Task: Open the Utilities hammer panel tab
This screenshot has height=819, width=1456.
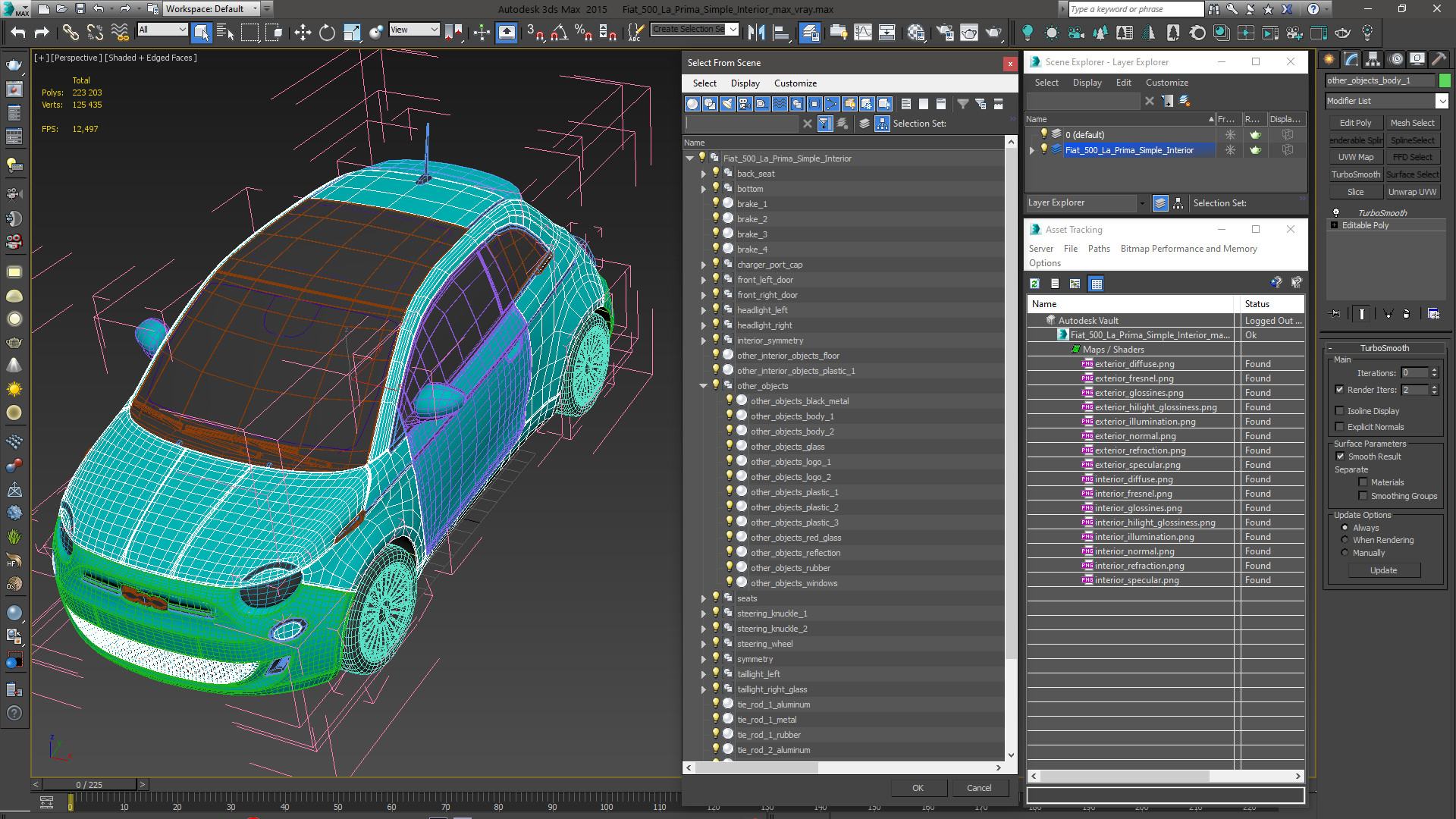Action: tap(1439, 59)
